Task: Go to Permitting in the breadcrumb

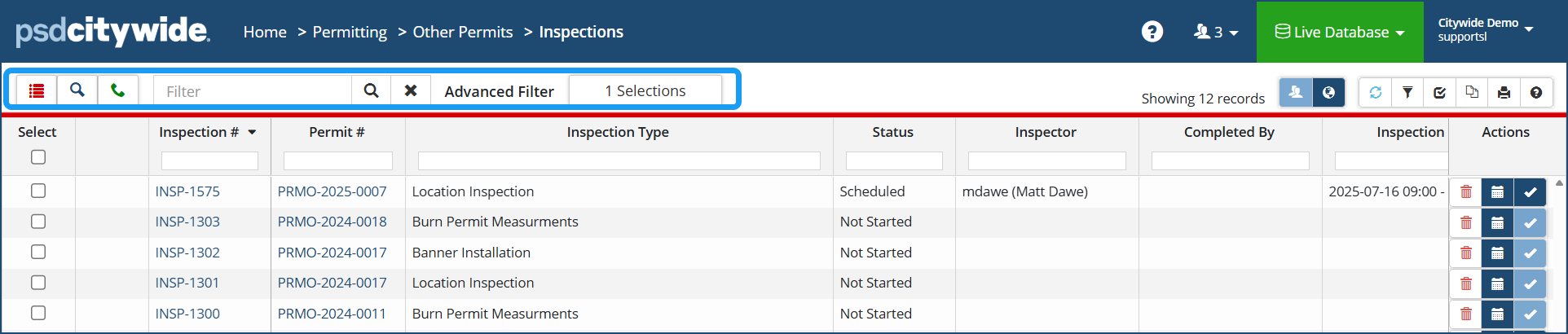Action: point(350,32)
